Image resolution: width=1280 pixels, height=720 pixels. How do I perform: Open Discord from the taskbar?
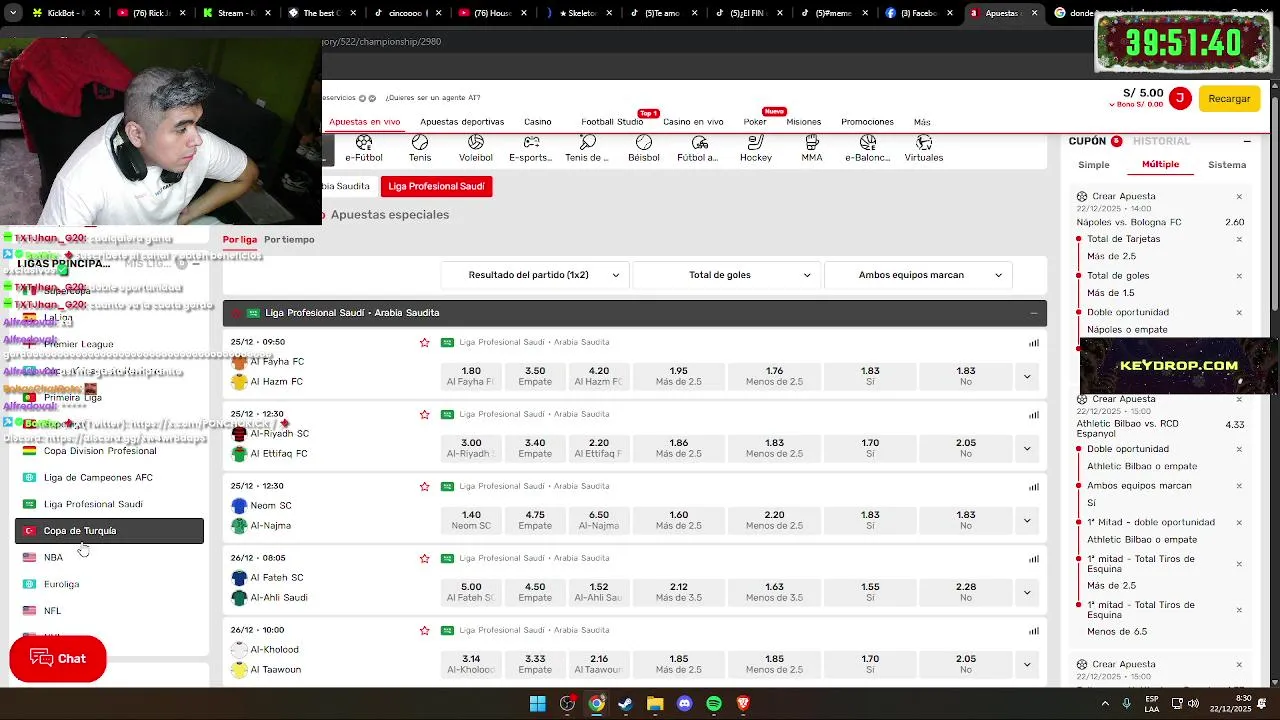(x=684, y=703)
